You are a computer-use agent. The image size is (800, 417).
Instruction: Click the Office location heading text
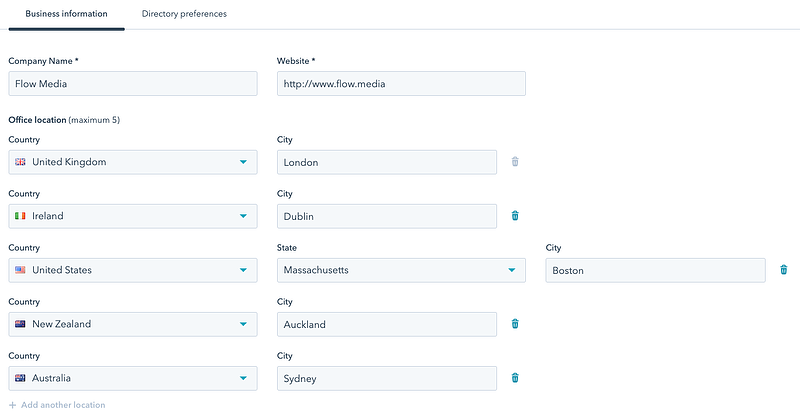(x=37, y=120)
